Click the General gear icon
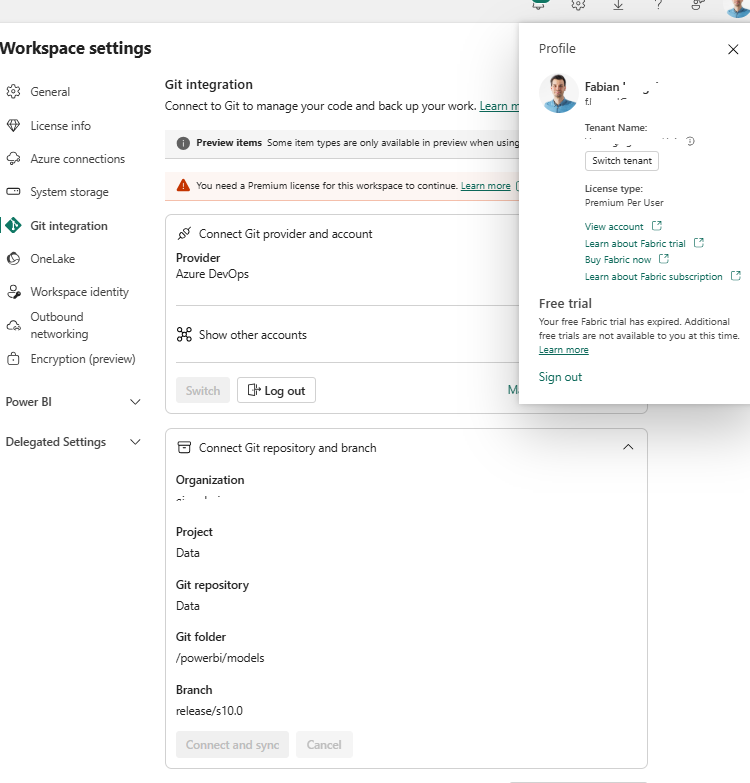The height and width of the screenshot is (783, 750). point(13,92)
